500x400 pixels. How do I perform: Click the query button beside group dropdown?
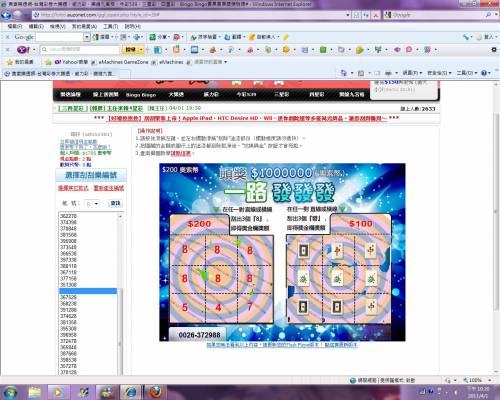click(x=115, y=203)
